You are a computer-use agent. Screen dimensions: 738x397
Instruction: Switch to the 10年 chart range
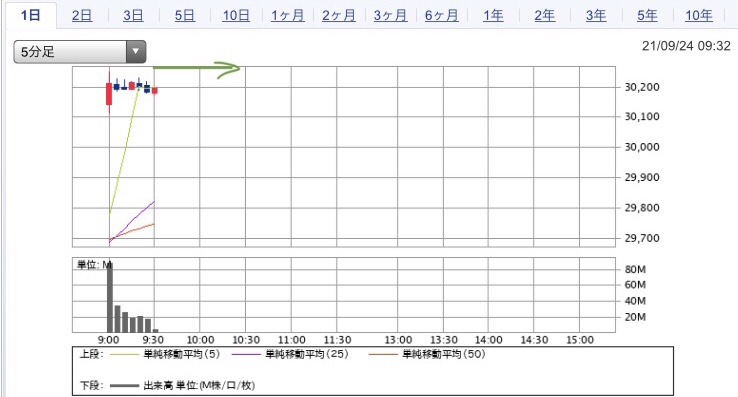[698, 16]
